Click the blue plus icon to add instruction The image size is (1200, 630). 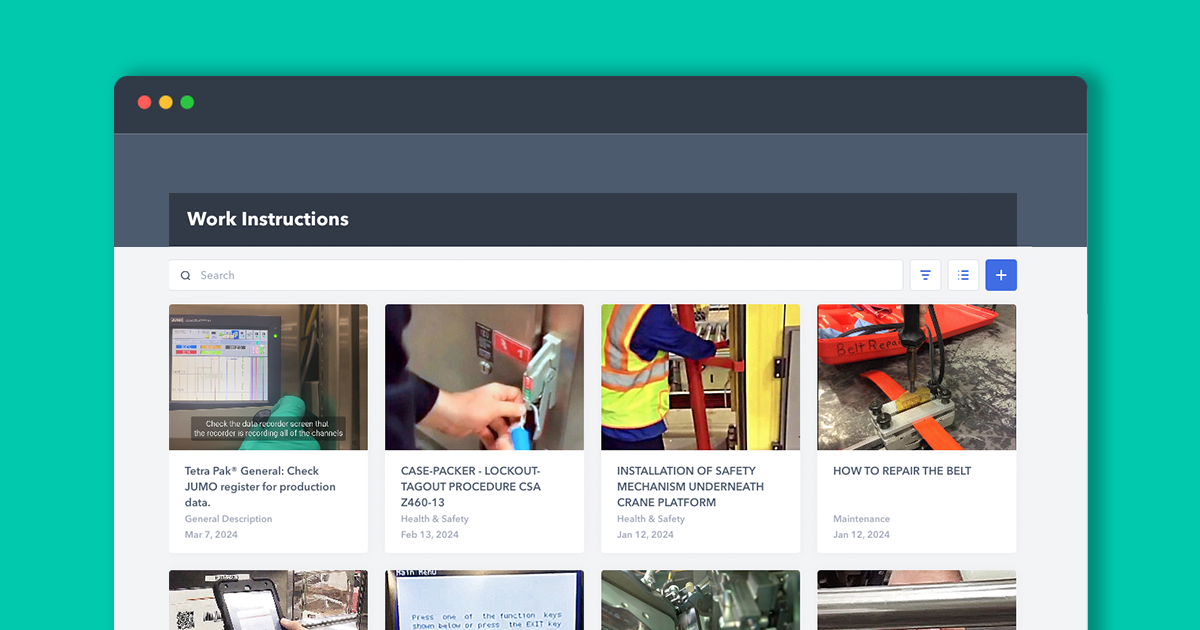[1001, 274]
